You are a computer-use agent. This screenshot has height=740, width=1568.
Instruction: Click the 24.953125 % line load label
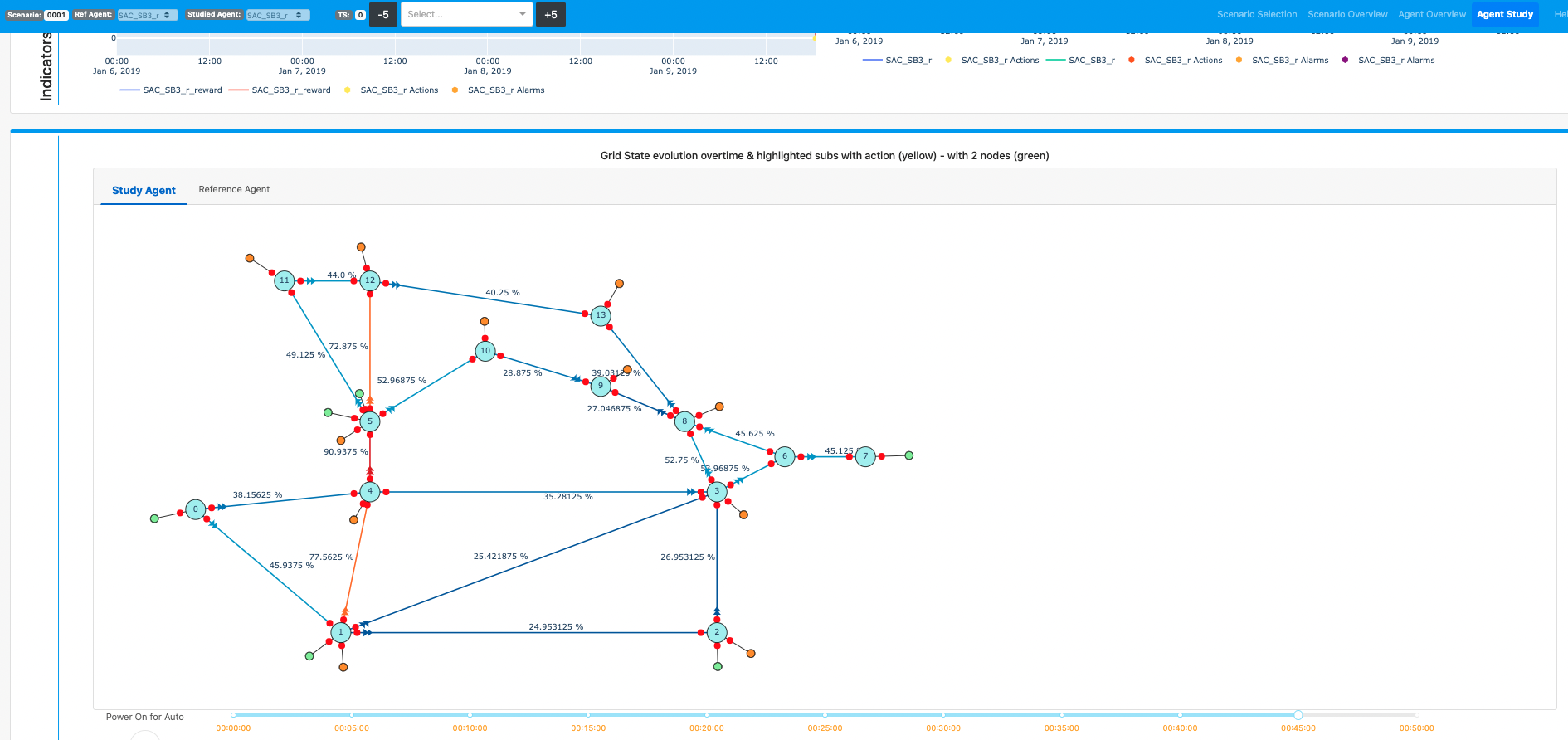click(x=556, y=627)
